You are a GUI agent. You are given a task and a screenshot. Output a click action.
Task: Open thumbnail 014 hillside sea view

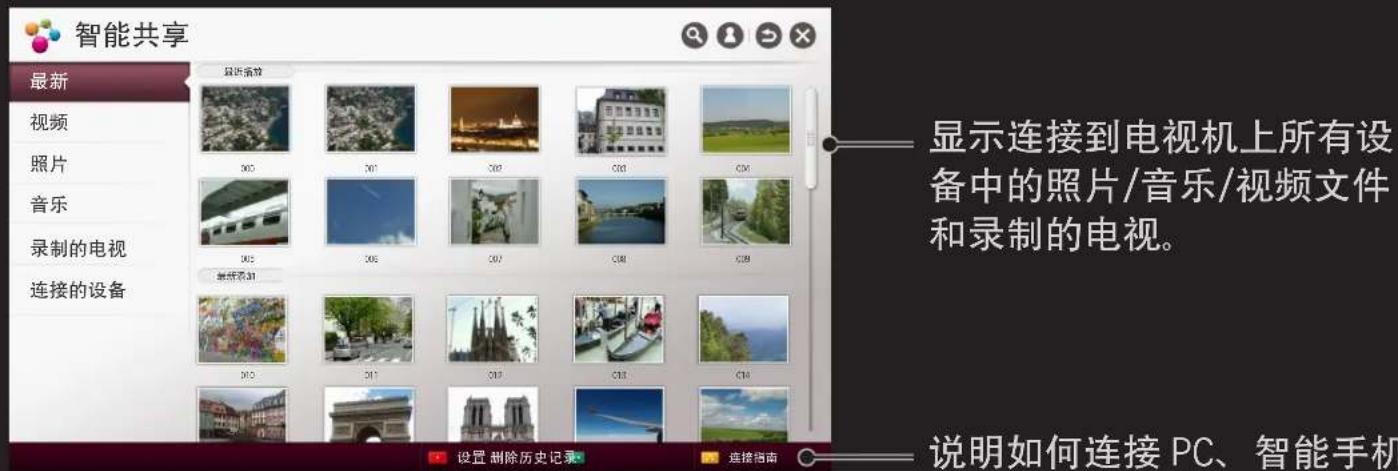pyautogui.click(x=743, y=329)
